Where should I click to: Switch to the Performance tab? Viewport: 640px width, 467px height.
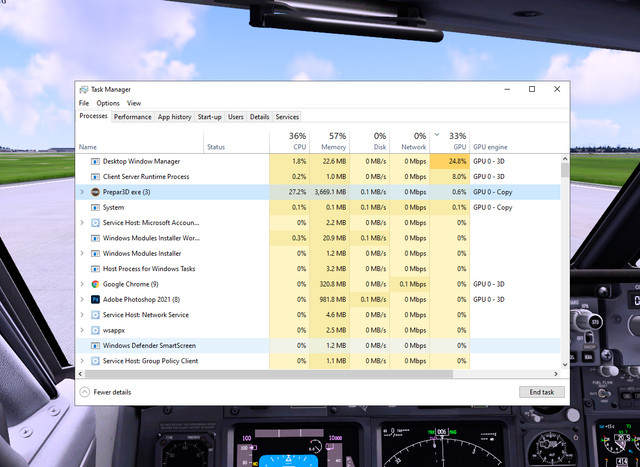point(132,117)
